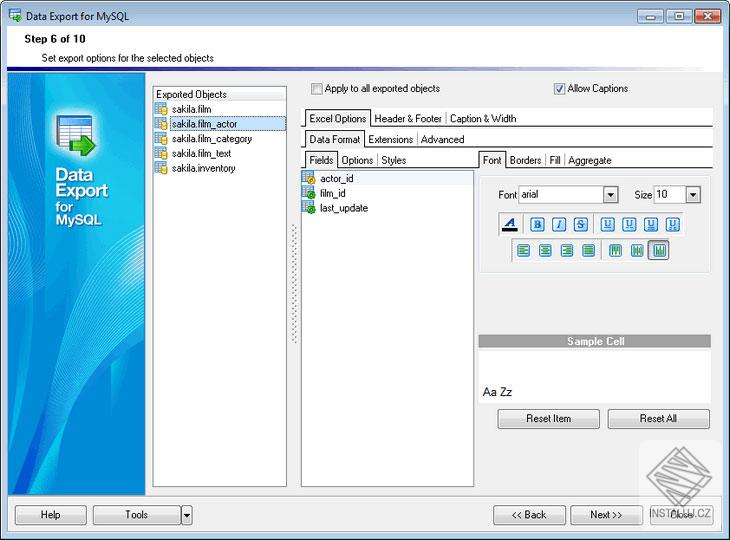Click the Reset All button
Viewport: 730px width, 540px height.
tap(658, 419)
